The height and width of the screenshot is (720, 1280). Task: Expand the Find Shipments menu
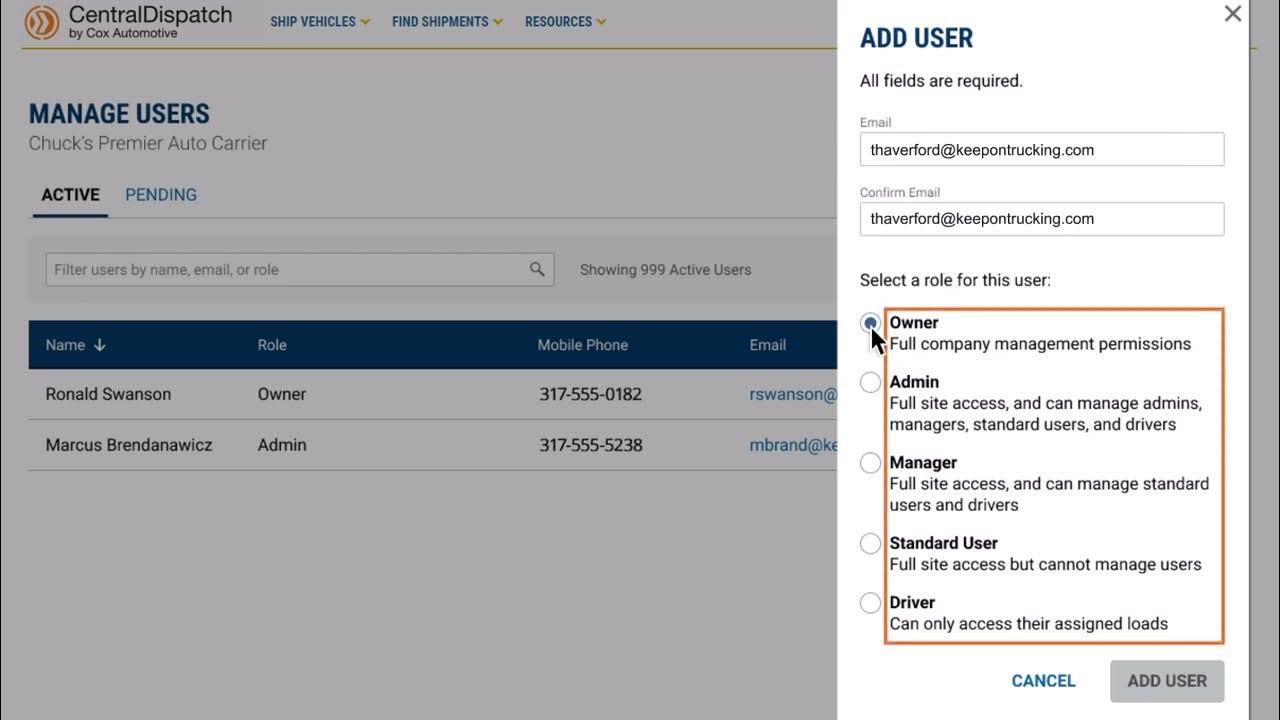[447, 21]
